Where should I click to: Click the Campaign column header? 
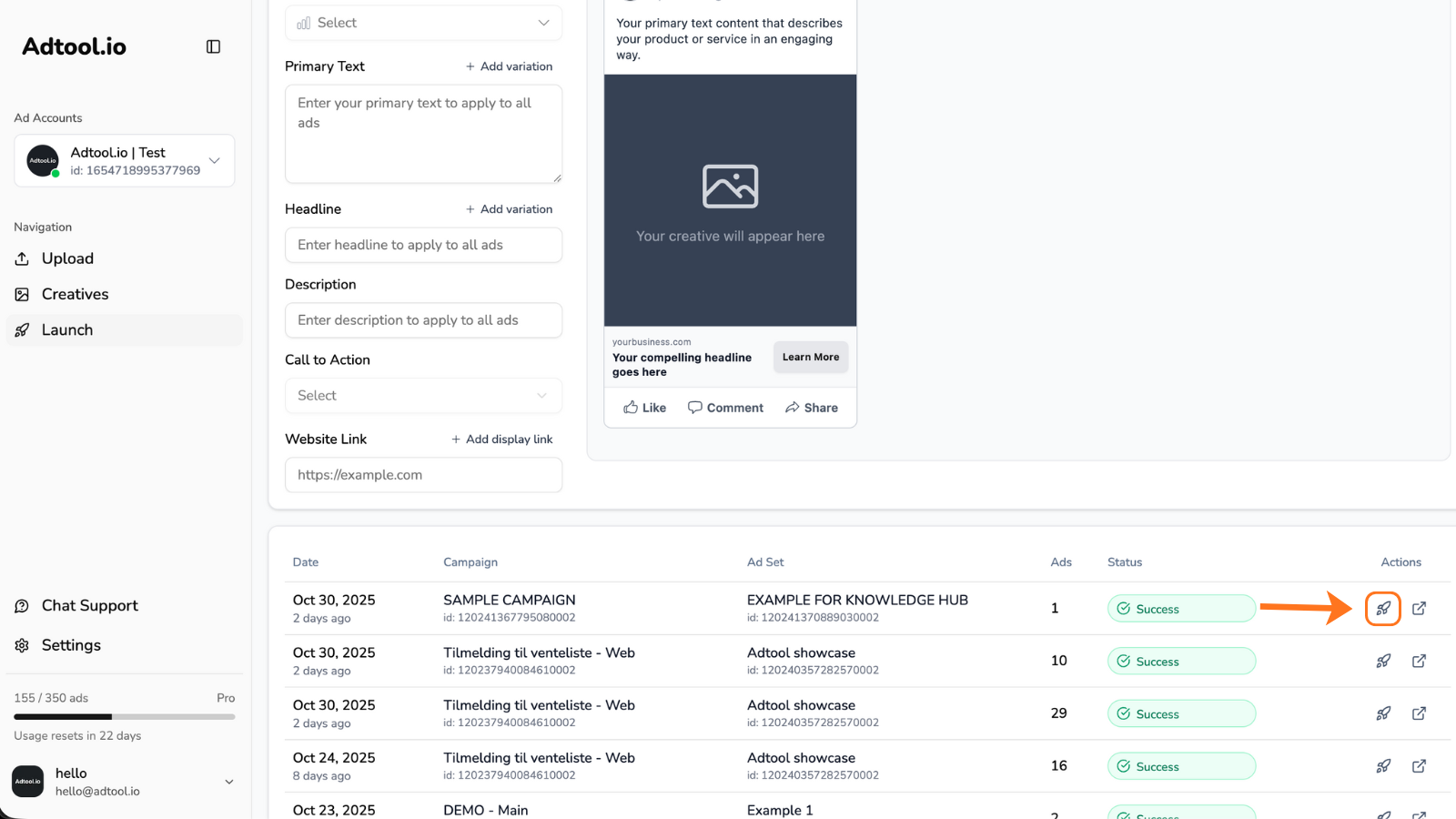470,562
